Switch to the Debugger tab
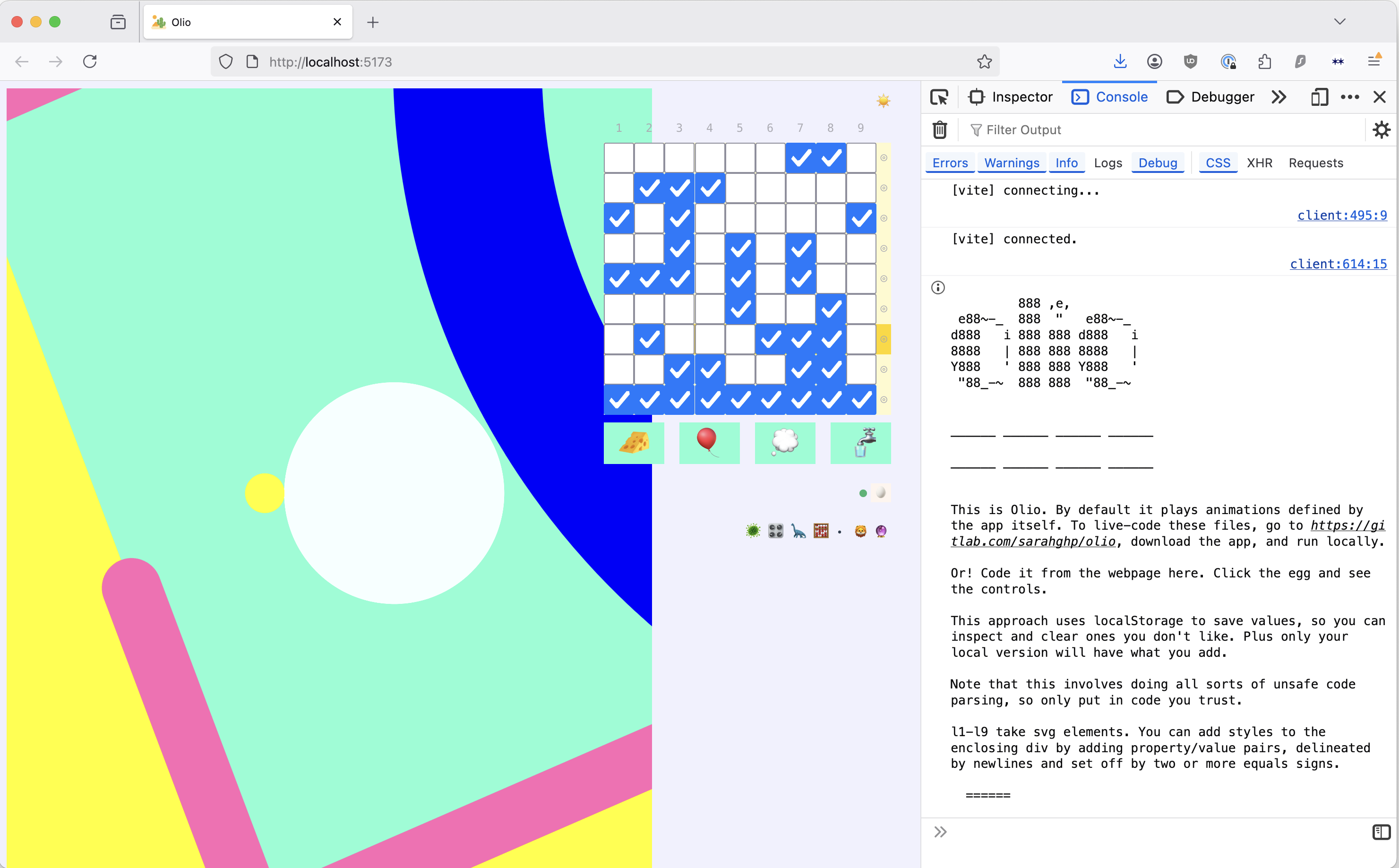The height and width of the screenshot is (868, 1399). [1210, 97]
